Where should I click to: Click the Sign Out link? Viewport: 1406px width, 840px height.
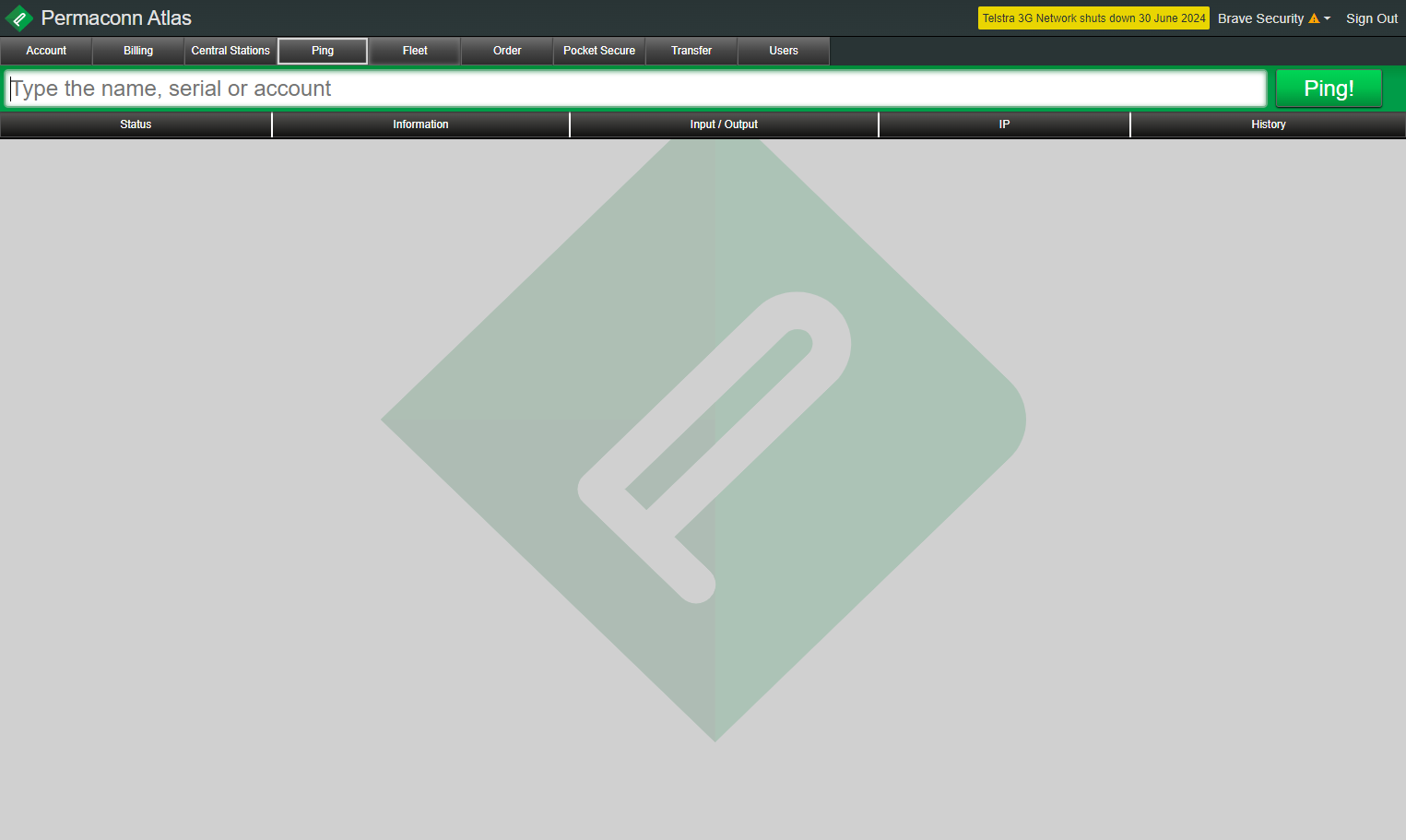pos(1372,18)
